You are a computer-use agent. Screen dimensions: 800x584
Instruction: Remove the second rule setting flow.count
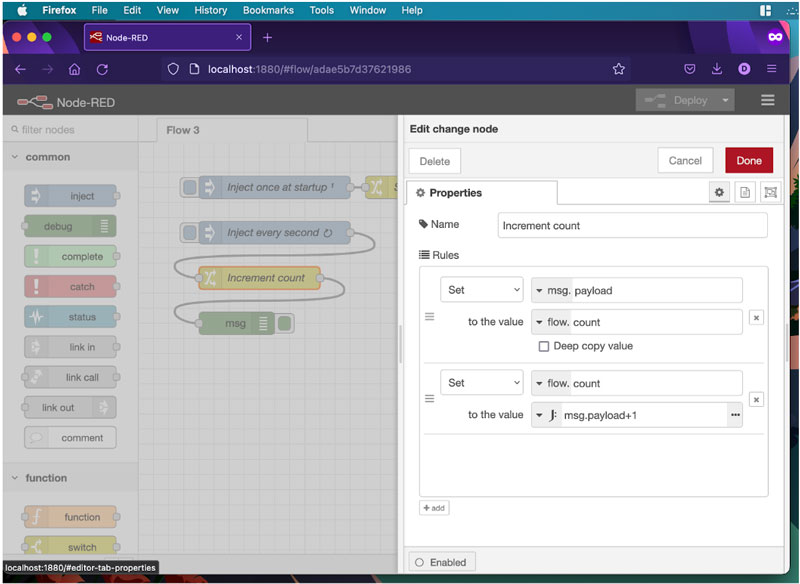click(x=756, y=399)
